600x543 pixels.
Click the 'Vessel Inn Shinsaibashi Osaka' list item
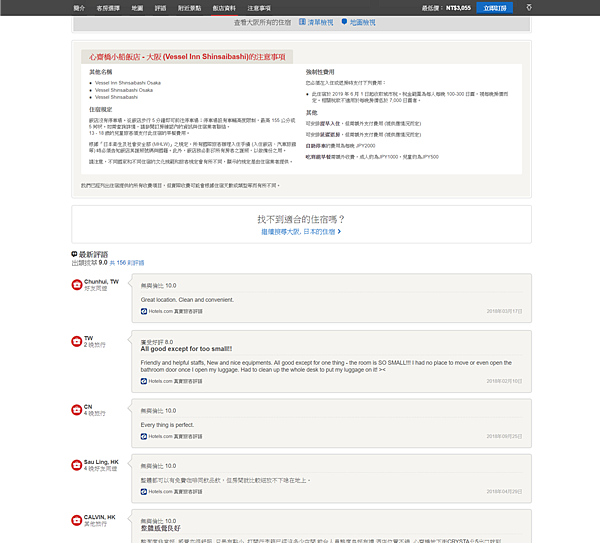point(128,83)
